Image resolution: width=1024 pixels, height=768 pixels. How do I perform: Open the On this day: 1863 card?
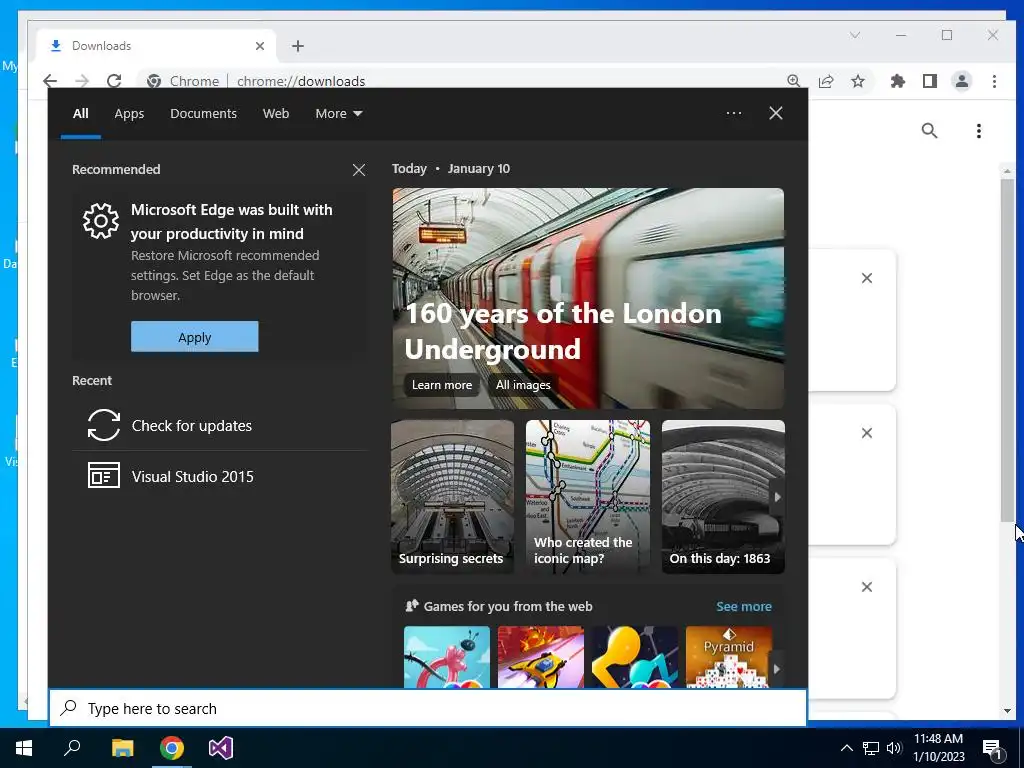pyautogui.click(x=723, y=497)
